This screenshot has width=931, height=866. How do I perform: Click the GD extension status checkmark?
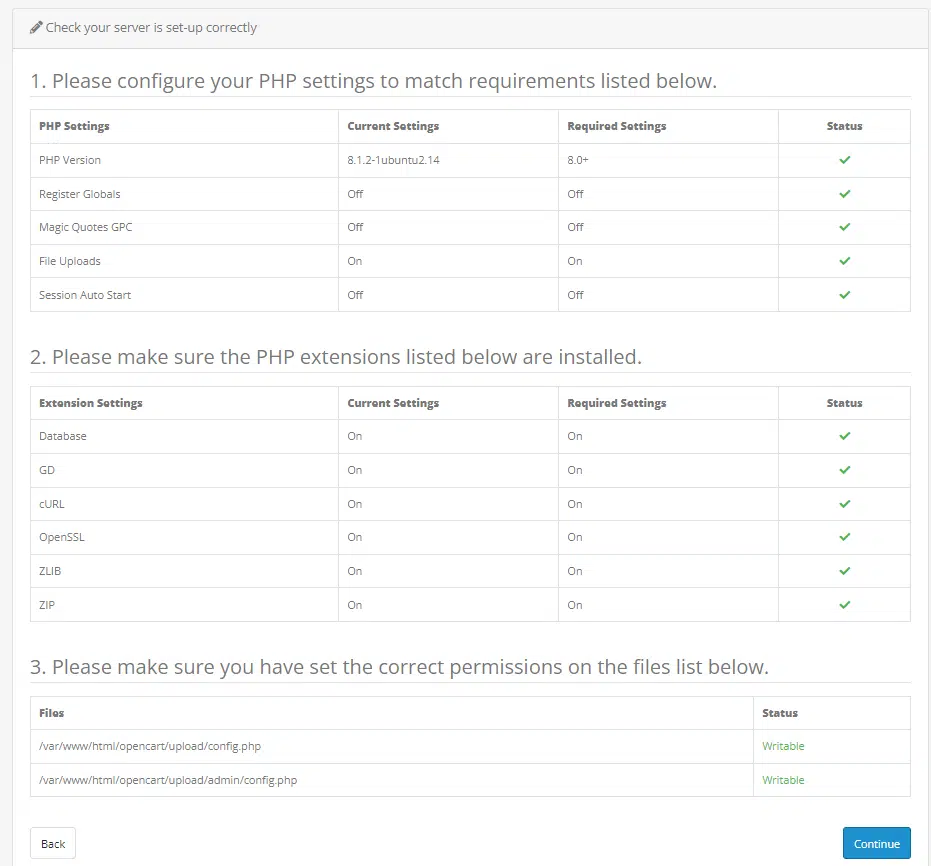844,470
